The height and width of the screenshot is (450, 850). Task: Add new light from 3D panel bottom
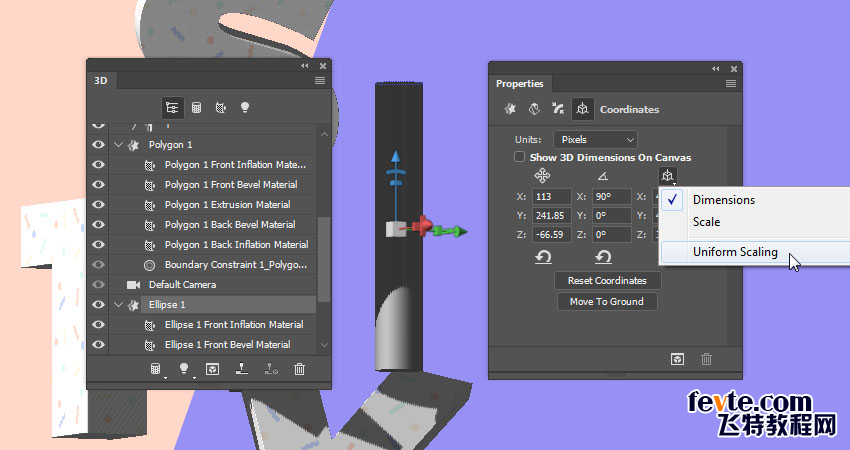coord(184,369)
